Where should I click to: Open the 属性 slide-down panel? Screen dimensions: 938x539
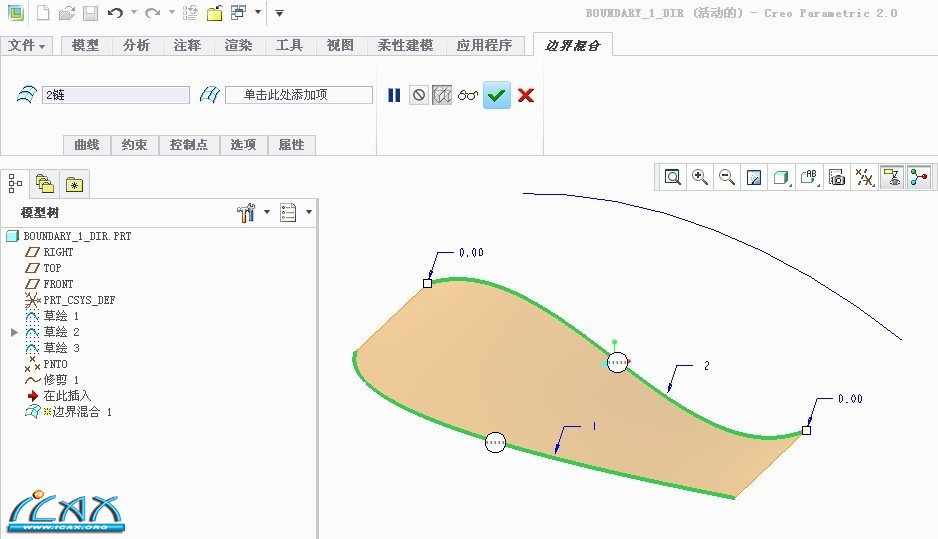(x=291, y=145)
